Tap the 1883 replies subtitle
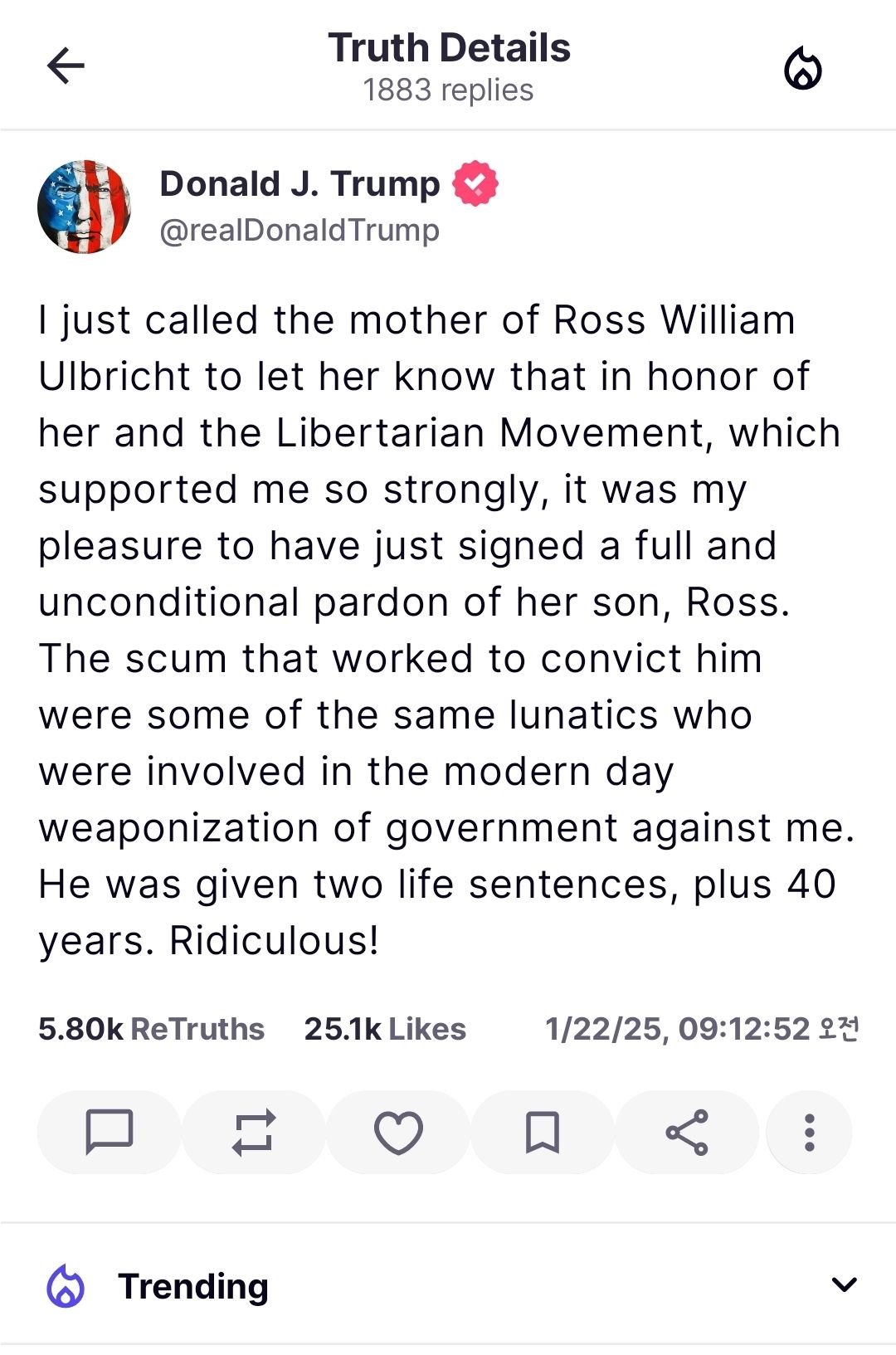The image size is (896, 1355). pos(448,90)
